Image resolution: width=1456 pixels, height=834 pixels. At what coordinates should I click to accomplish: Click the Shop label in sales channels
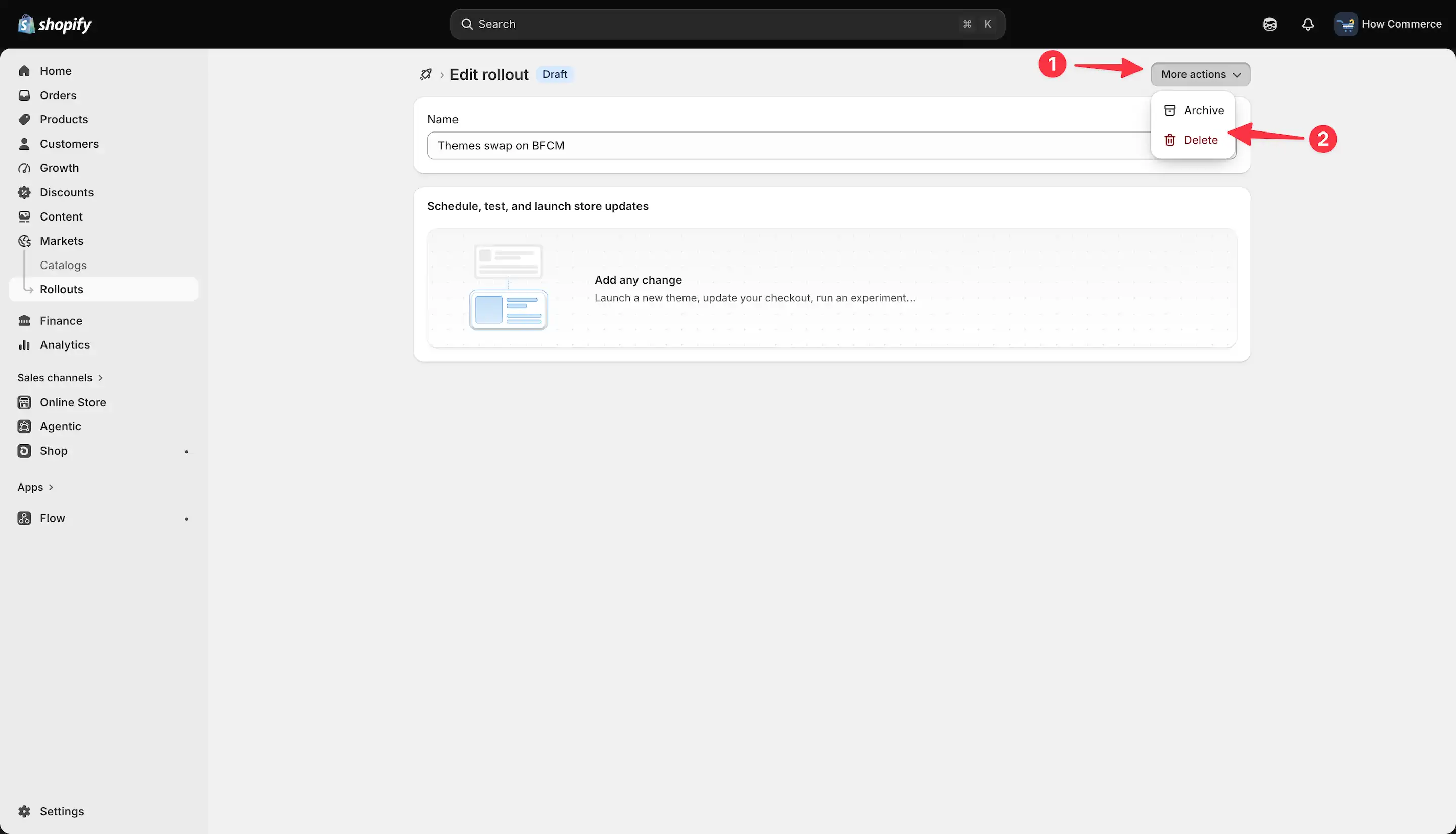[54, 451]
